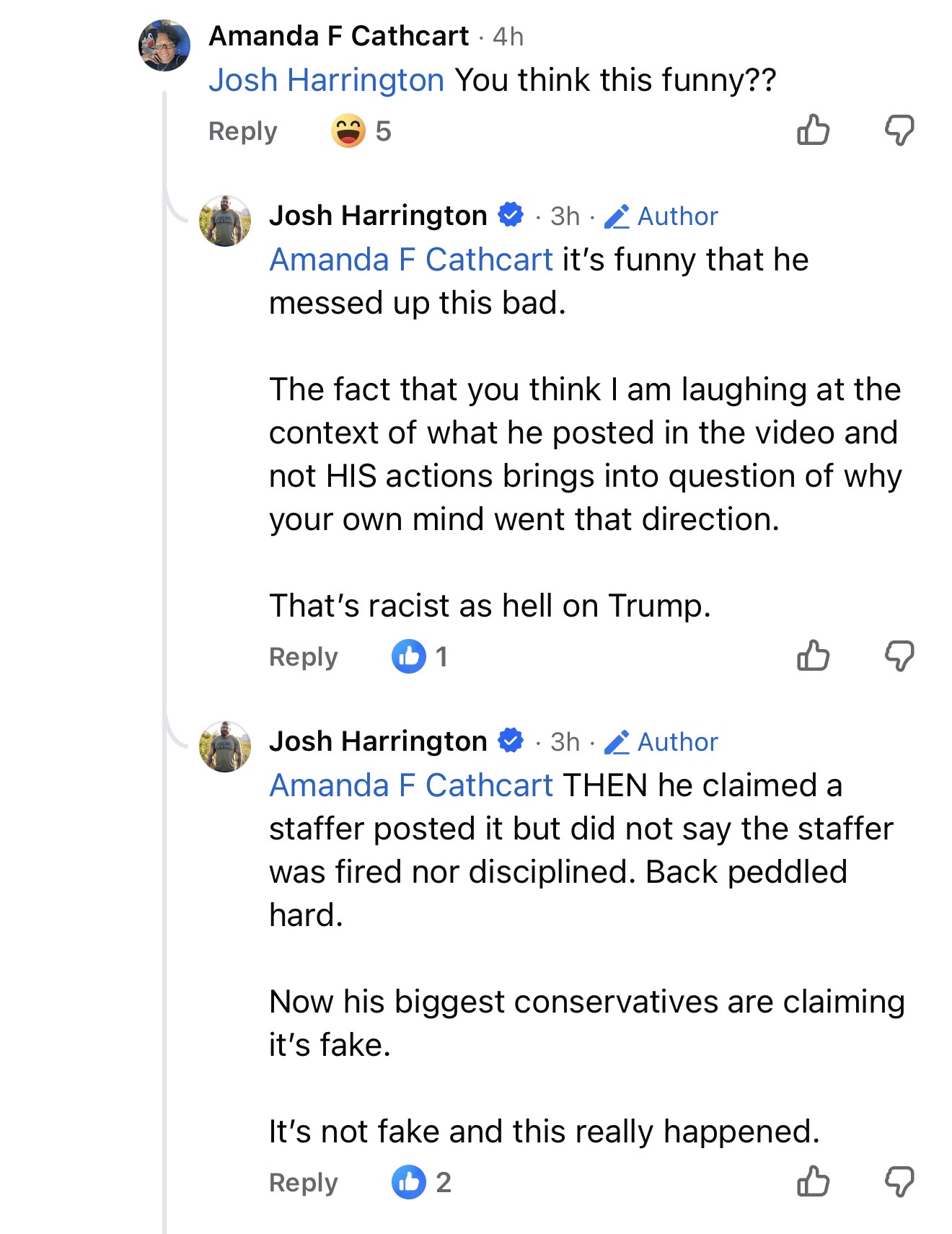Open the blue Josh Harrington mention link
Screen dimensions: 952x1234
(x=326, y=80)
